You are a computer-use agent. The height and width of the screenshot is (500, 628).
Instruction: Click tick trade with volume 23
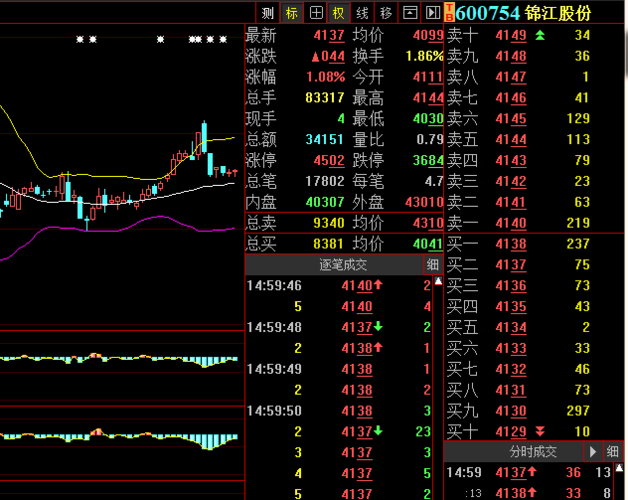coord(339,431)
